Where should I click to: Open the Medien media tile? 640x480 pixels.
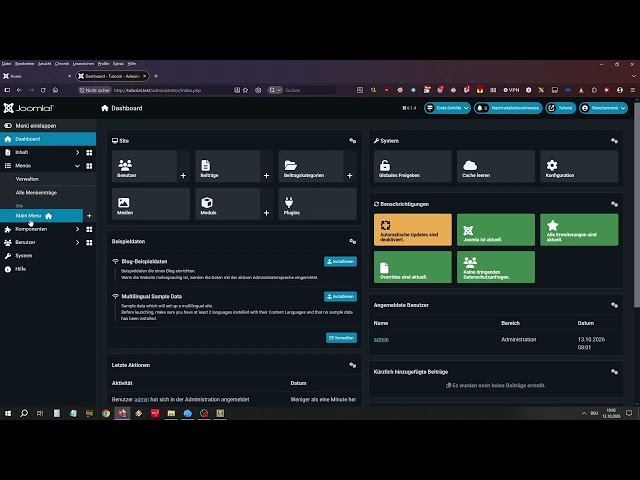[x=151, y=204]
